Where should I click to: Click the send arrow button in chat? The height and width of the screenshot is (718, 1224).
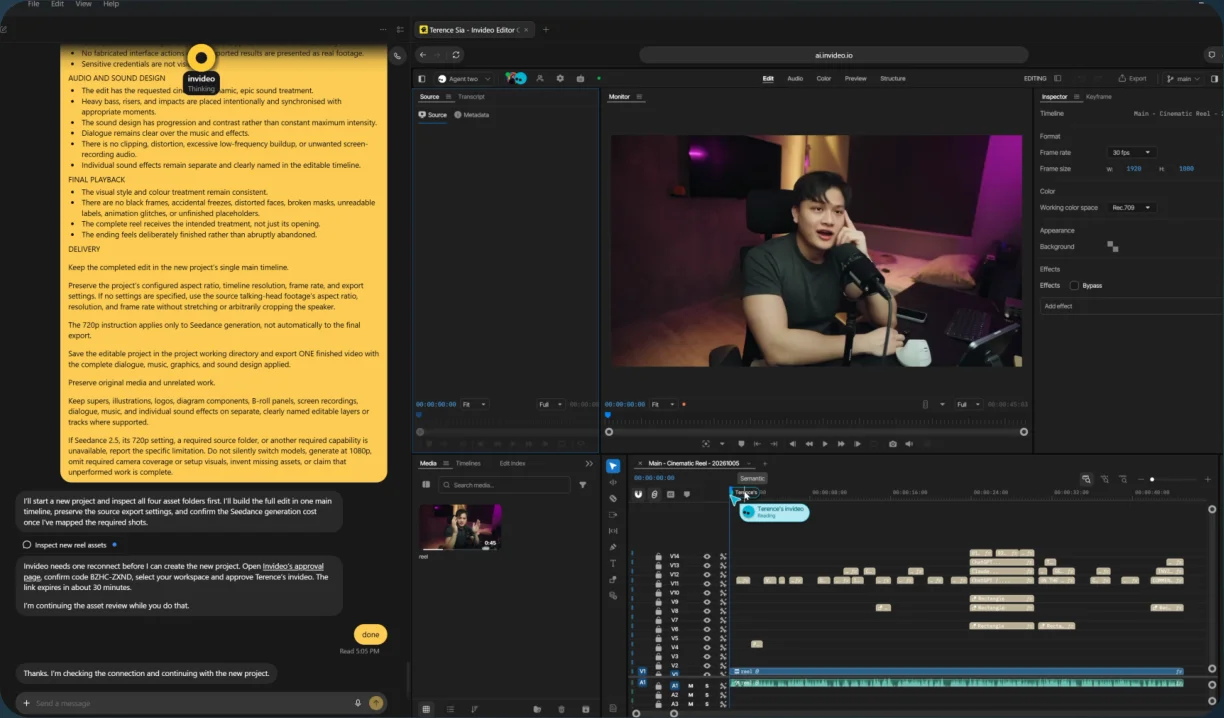(376, 703)
